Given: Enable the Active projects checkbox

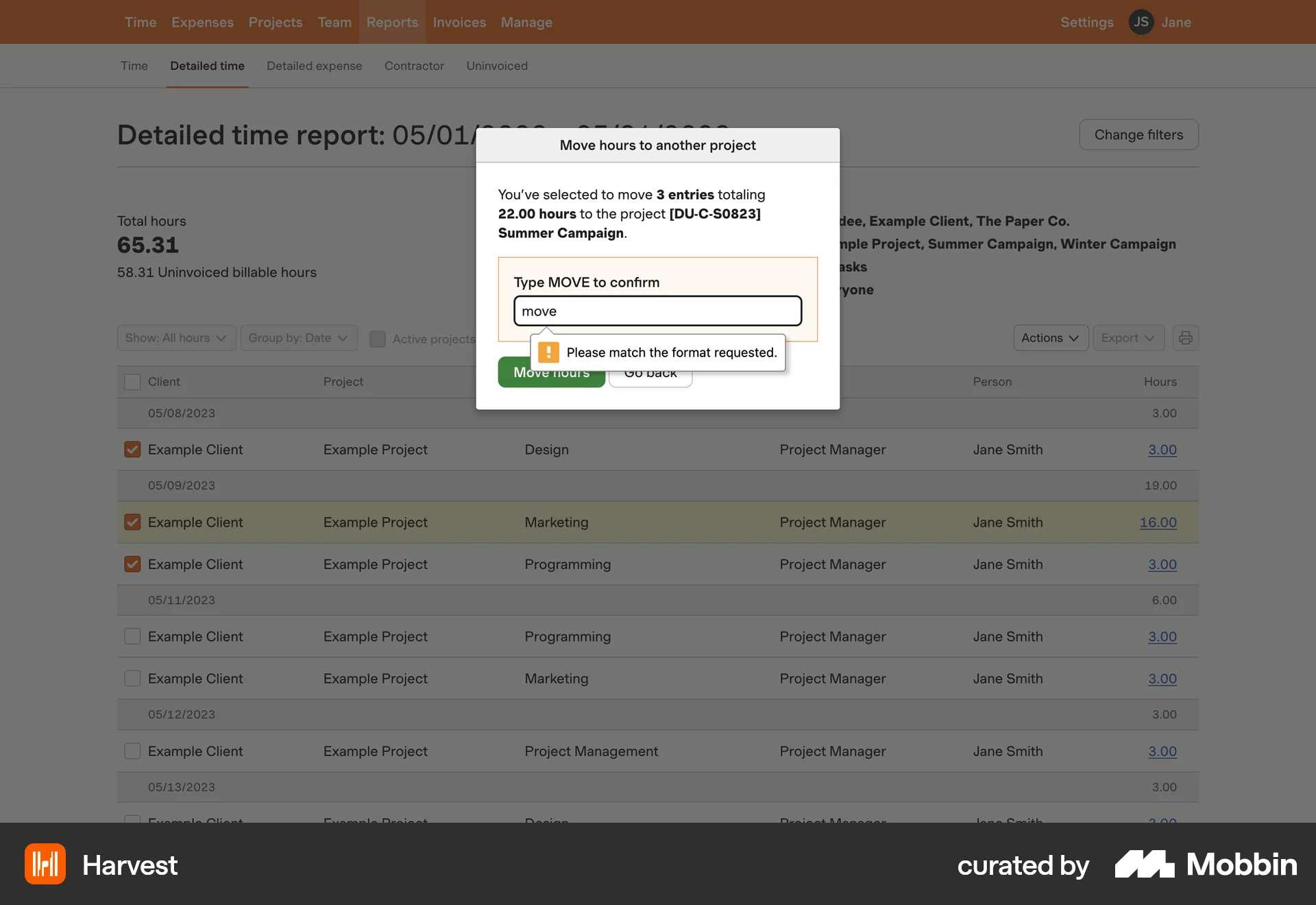Looking at the screenshot, I should point(377,339).
